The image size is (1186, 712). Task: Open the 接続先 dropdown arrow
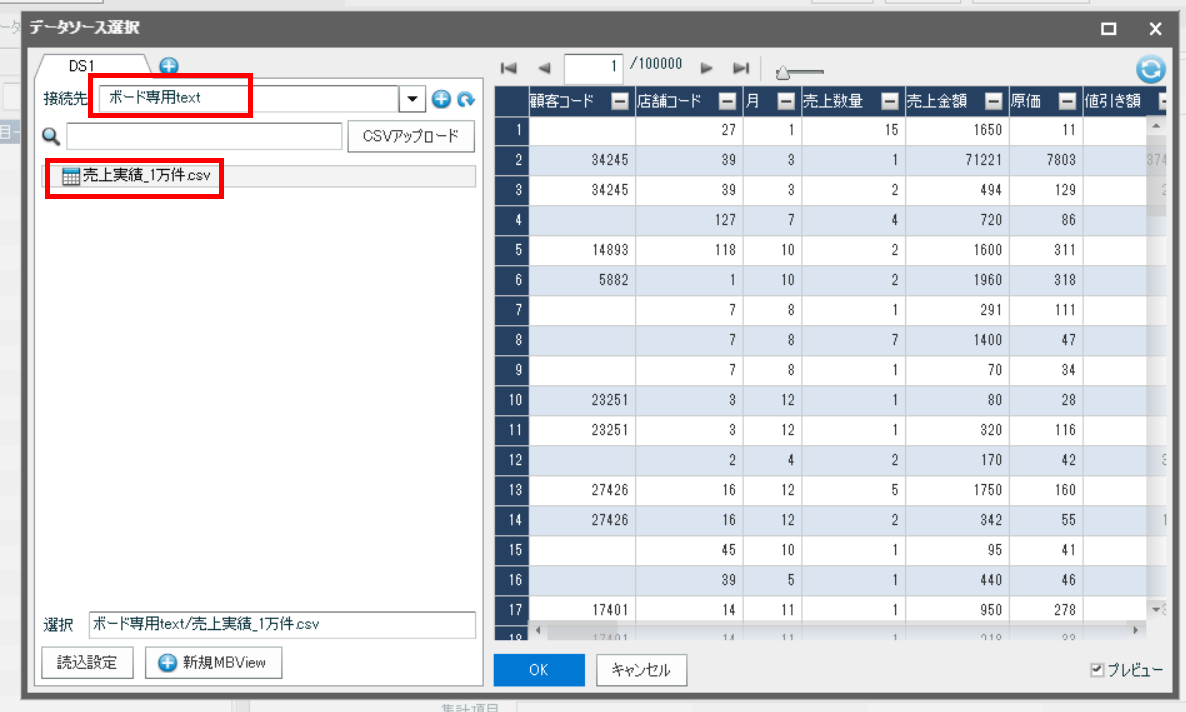tap(411, 98)
